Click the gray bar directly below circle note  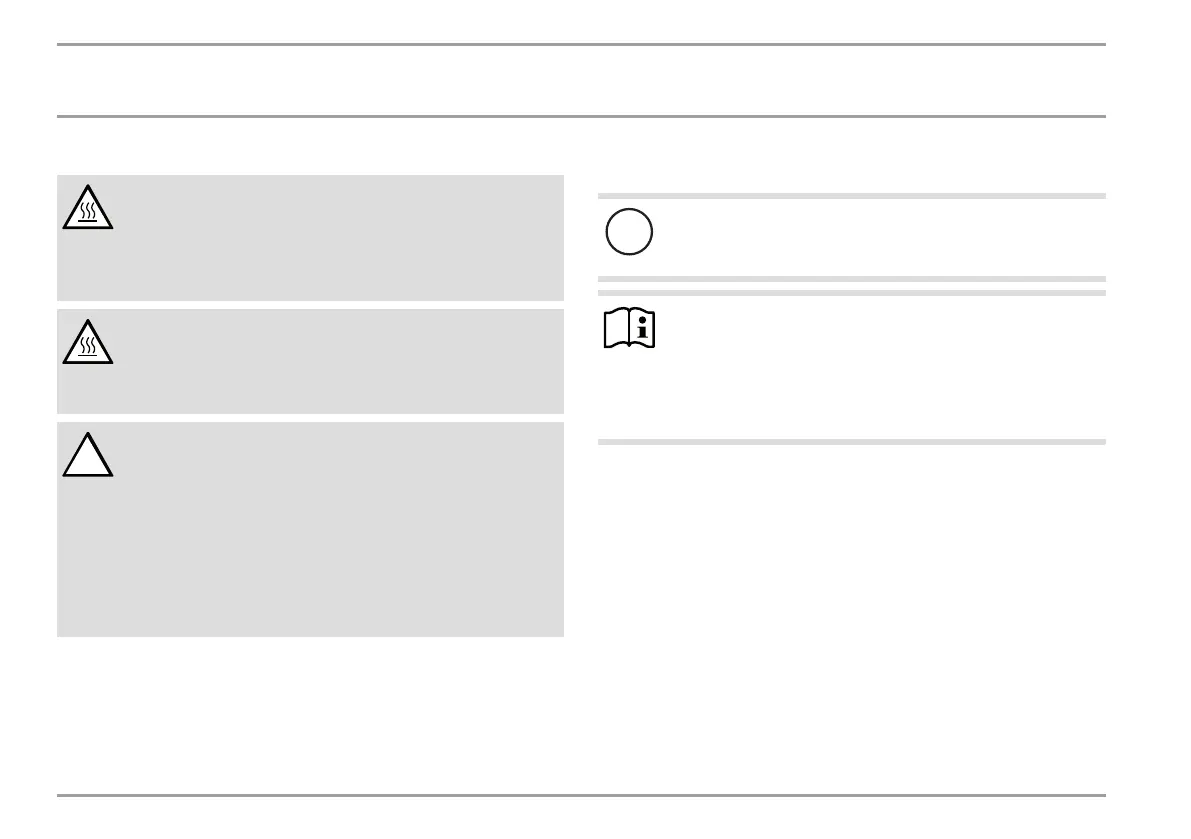pyautogui.click(x=851, y=279)
